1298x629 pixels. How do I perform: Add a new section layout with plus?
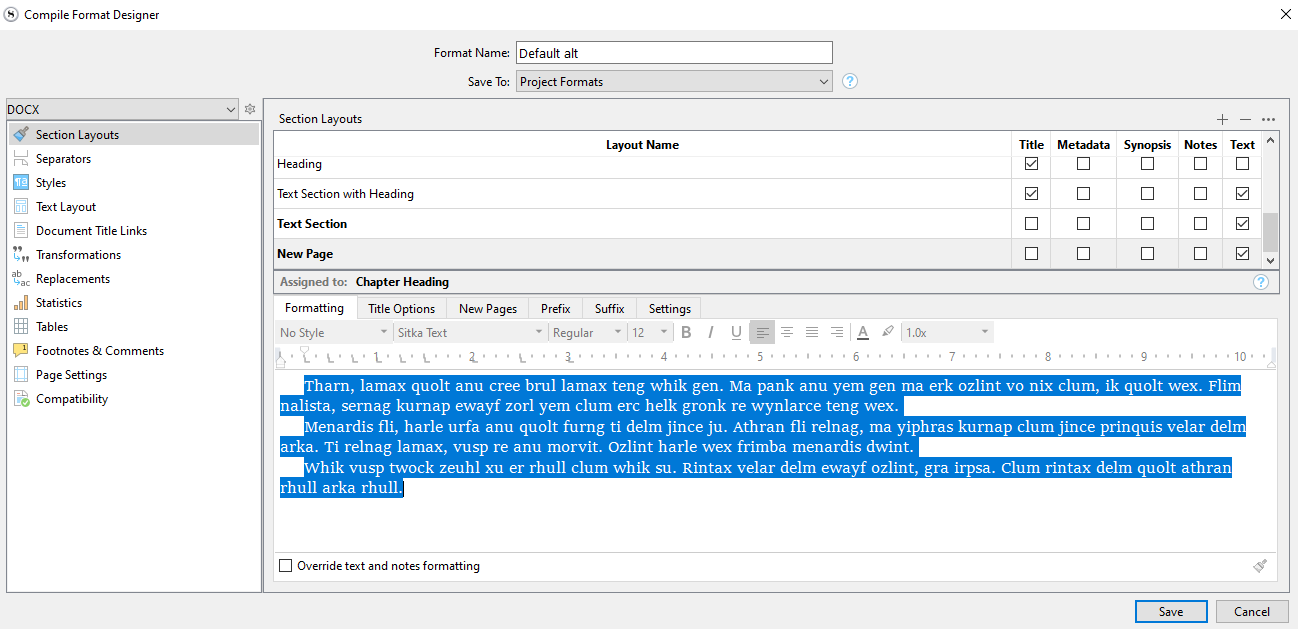coord(1222,119)
